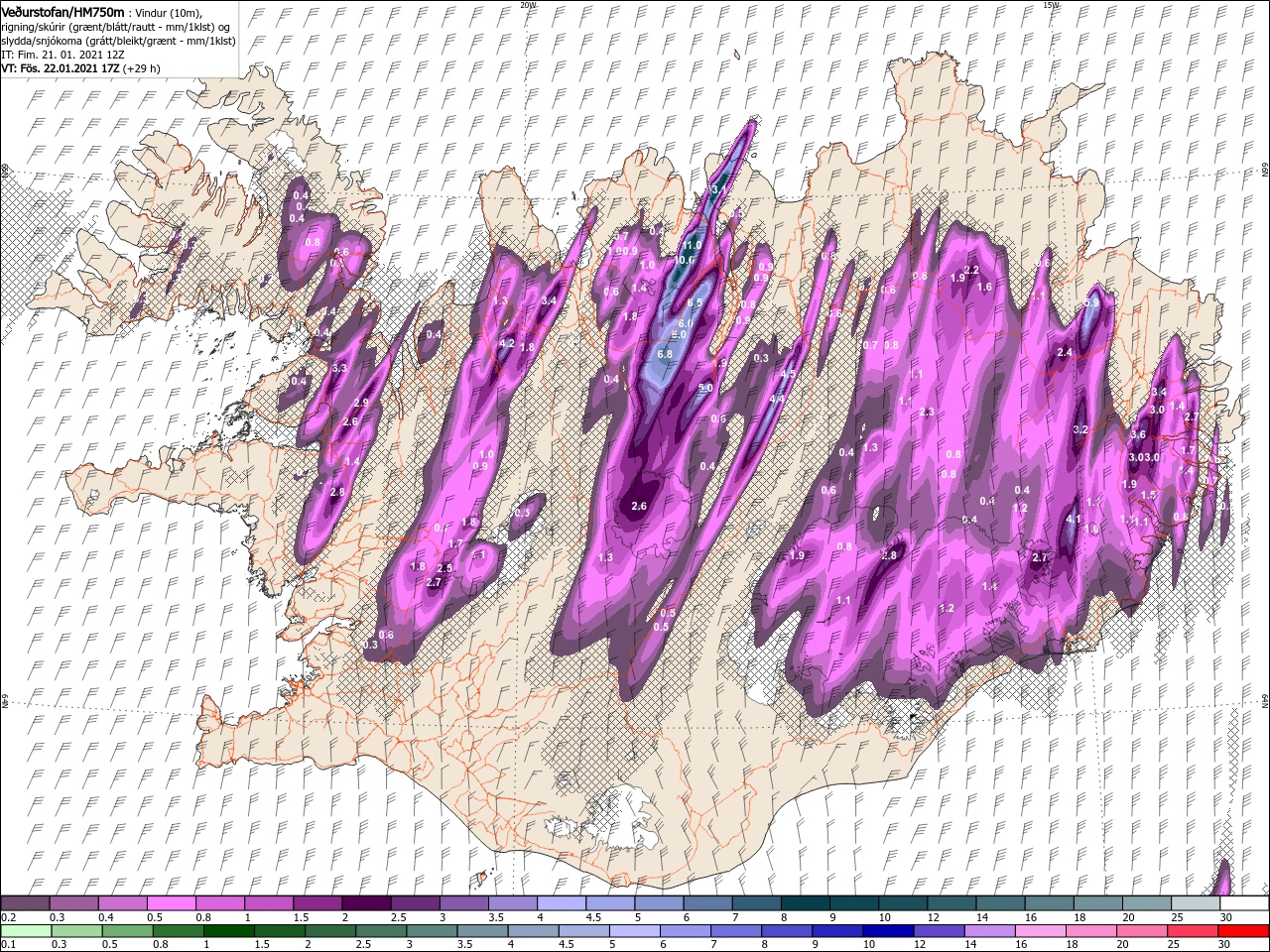The image size is (1270, 952).
Task: Click the '20W' longitude label at the top edge
Action: pyautogui.click(x=528, y=4)
